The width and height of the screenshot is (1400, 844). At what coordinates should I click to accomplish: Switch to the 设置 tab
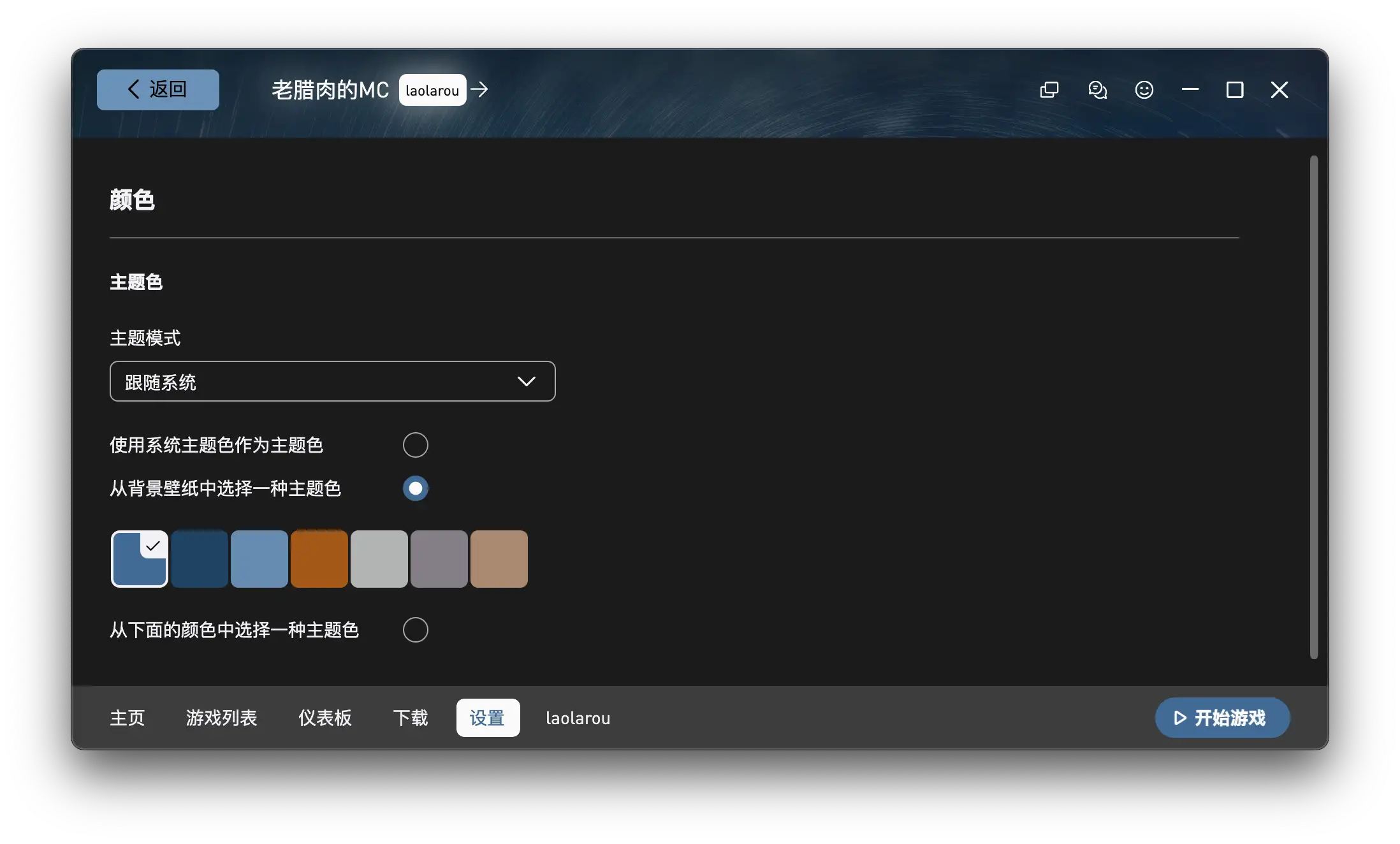tap(488, 718)
